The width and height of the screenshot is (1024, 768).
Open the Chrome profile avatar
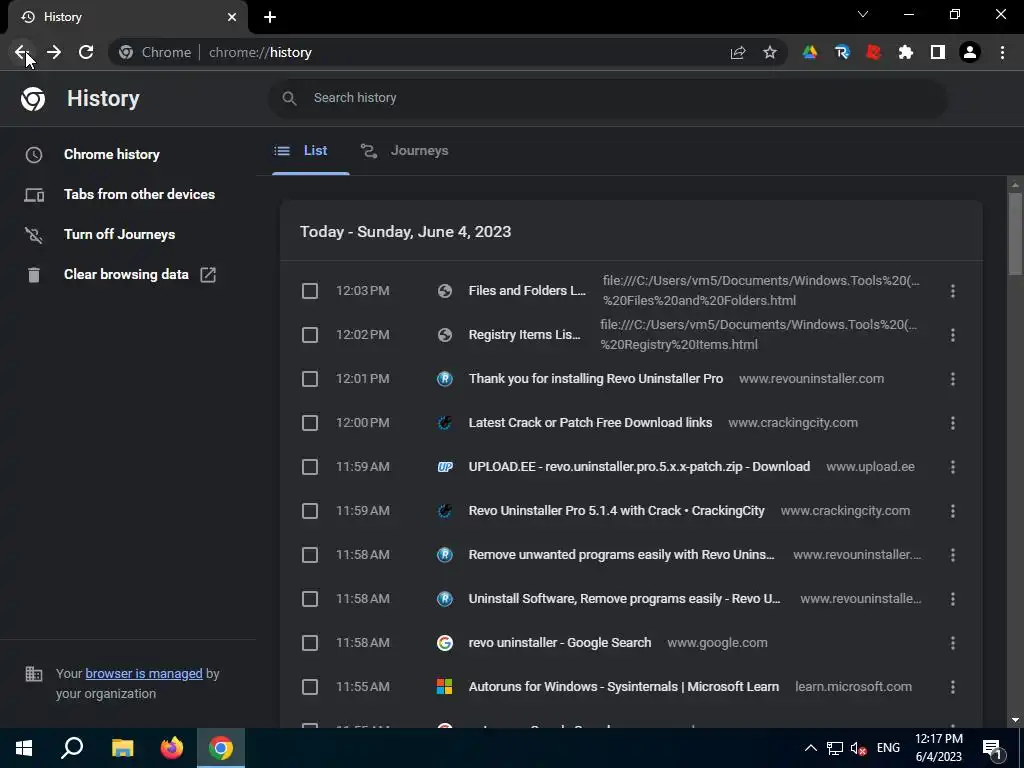970,52
